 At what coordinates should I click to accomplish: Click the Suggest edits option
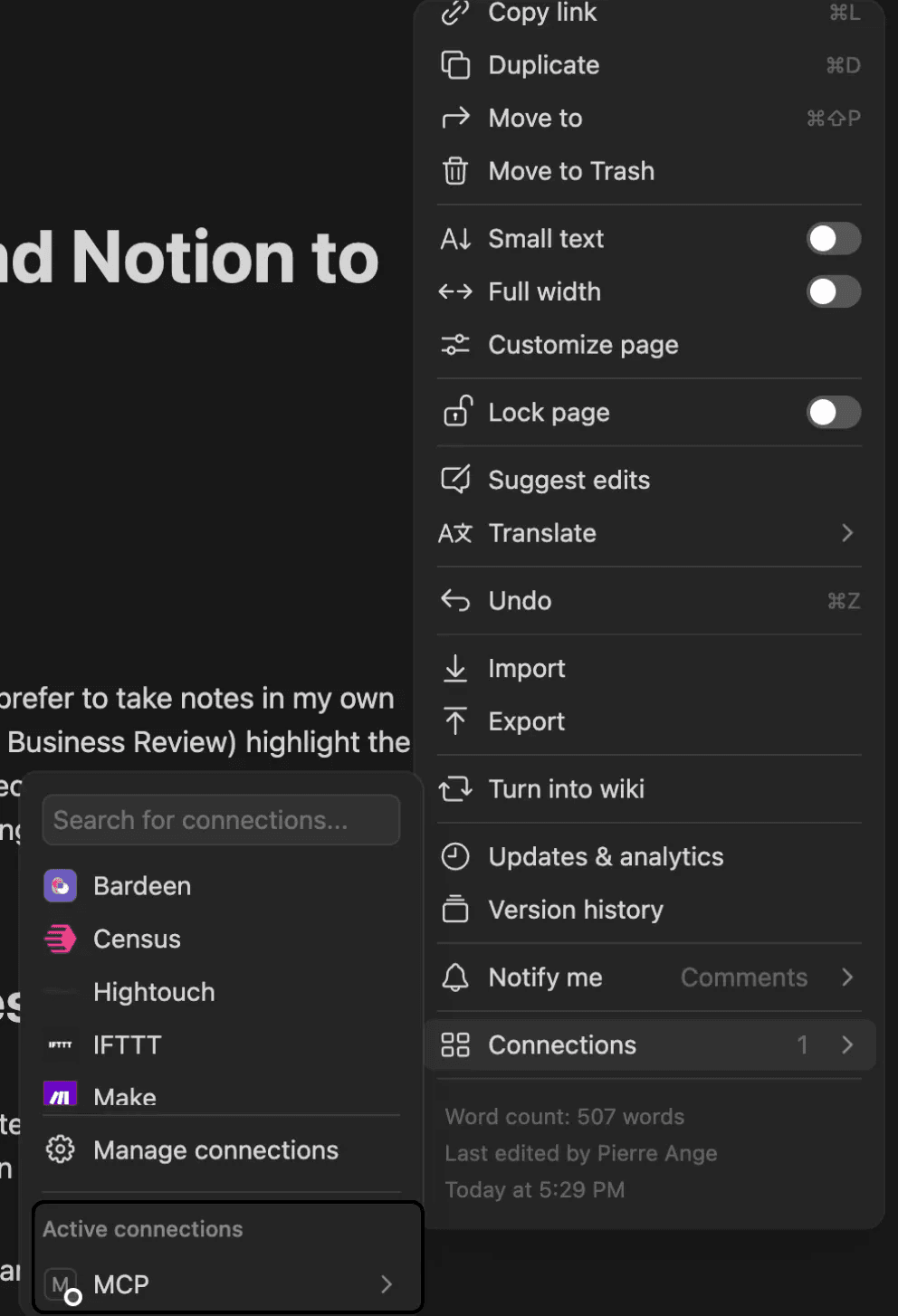[x=568, y=480]
